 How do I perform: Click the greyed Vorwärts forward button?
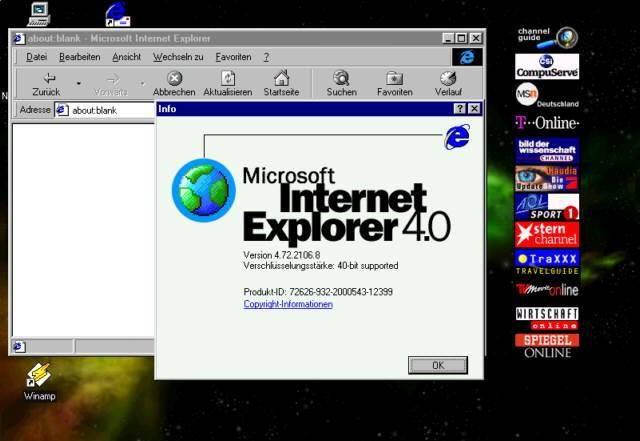click(x=111, y=84)
